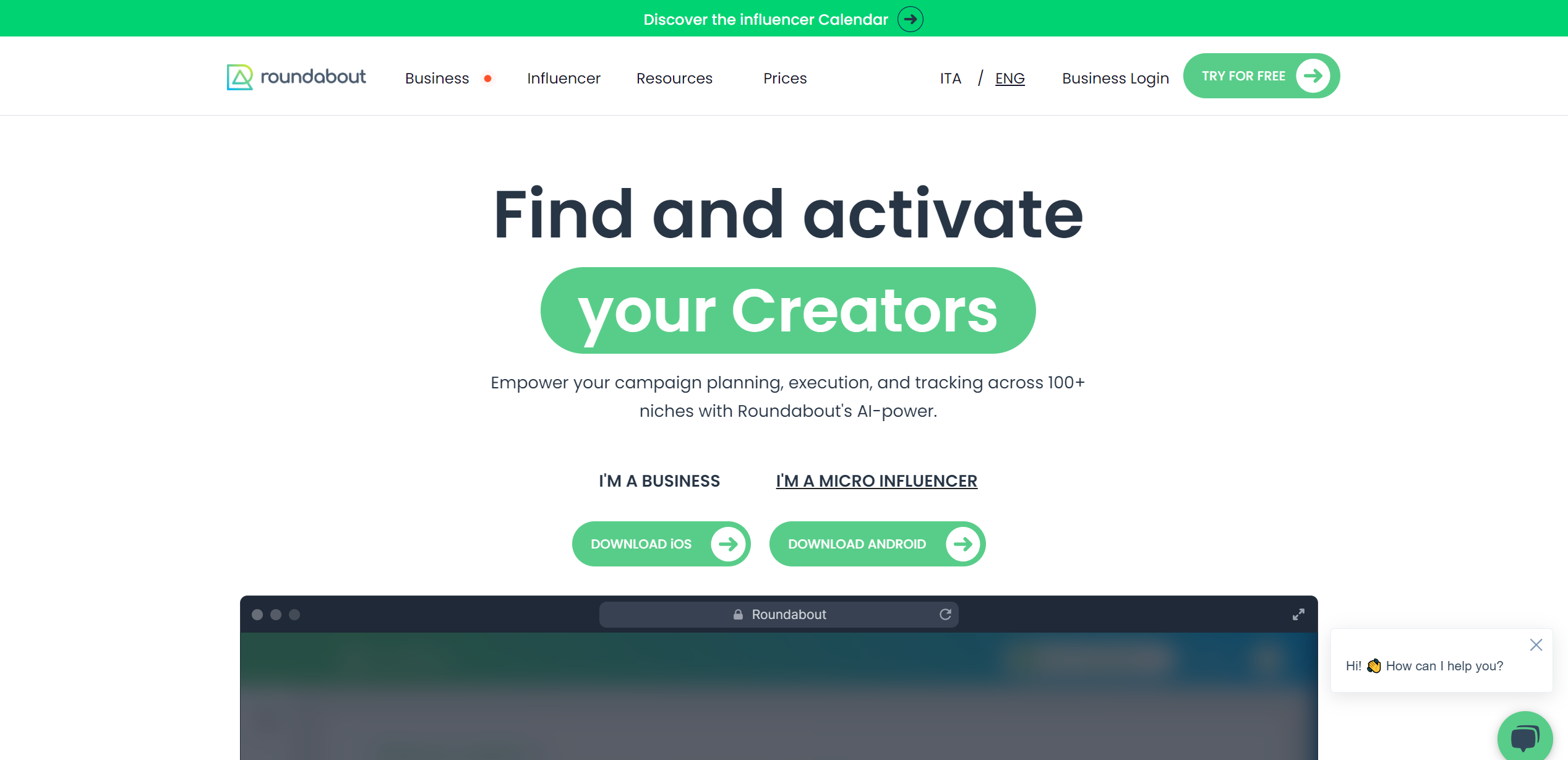Screen dimensions: 1568x760
Task: Click the Roundabout logo icon
Action: point(239,76)
